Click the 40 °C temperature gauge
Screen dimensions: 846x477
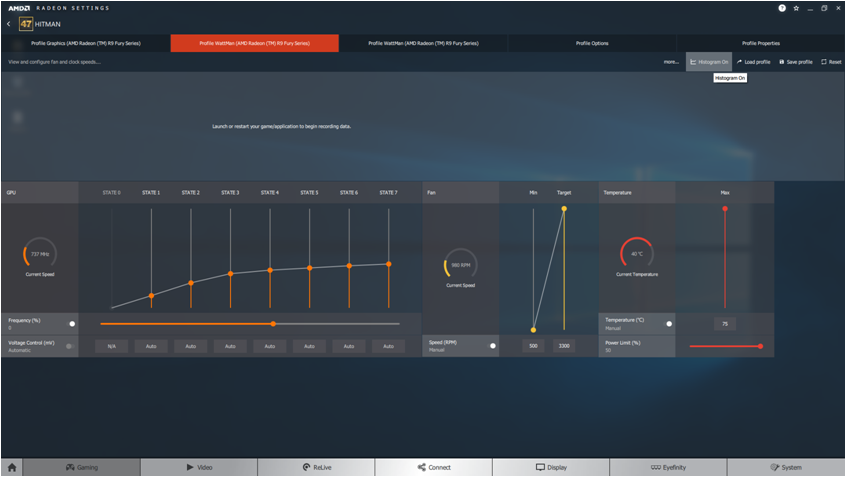(637, 254)
